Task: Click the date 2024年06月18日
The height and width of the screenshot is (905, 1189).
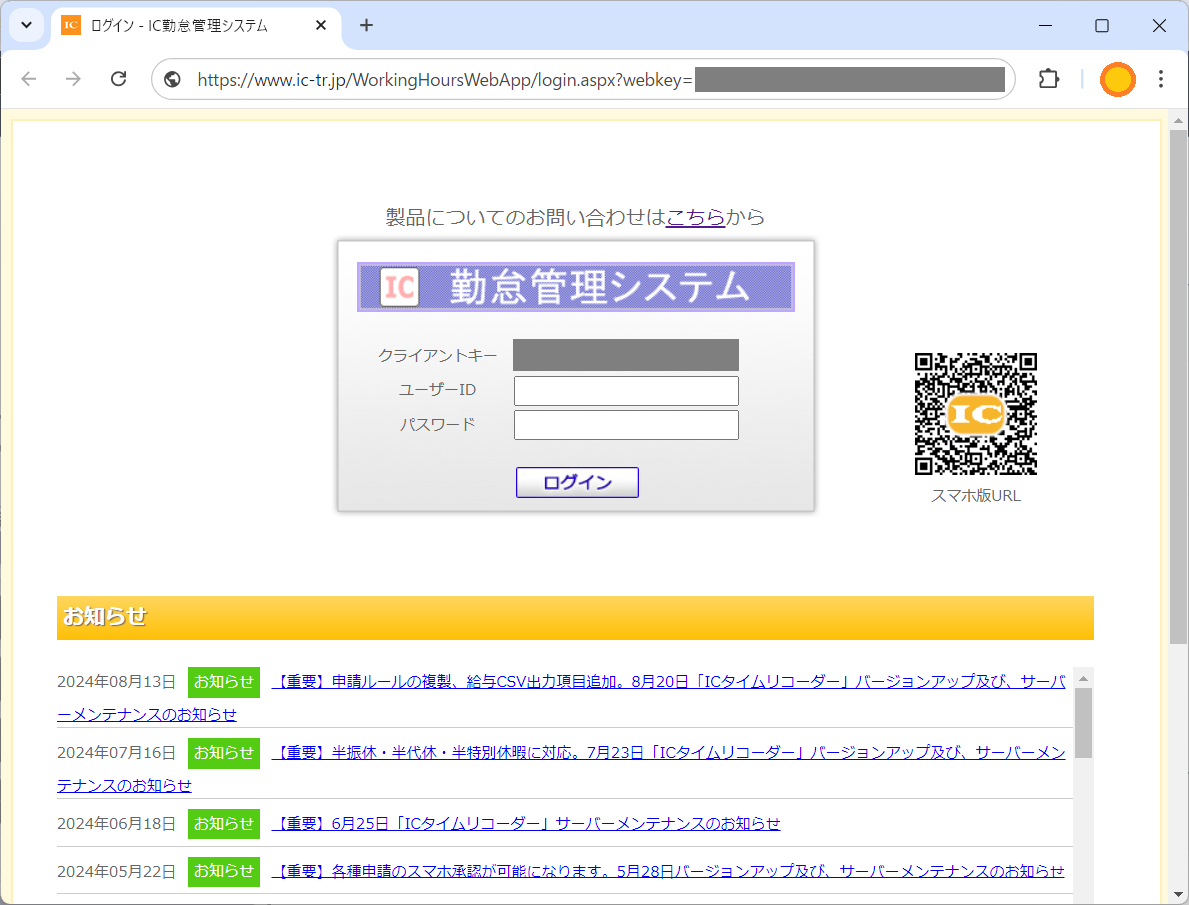Action: tap(116, 824)
